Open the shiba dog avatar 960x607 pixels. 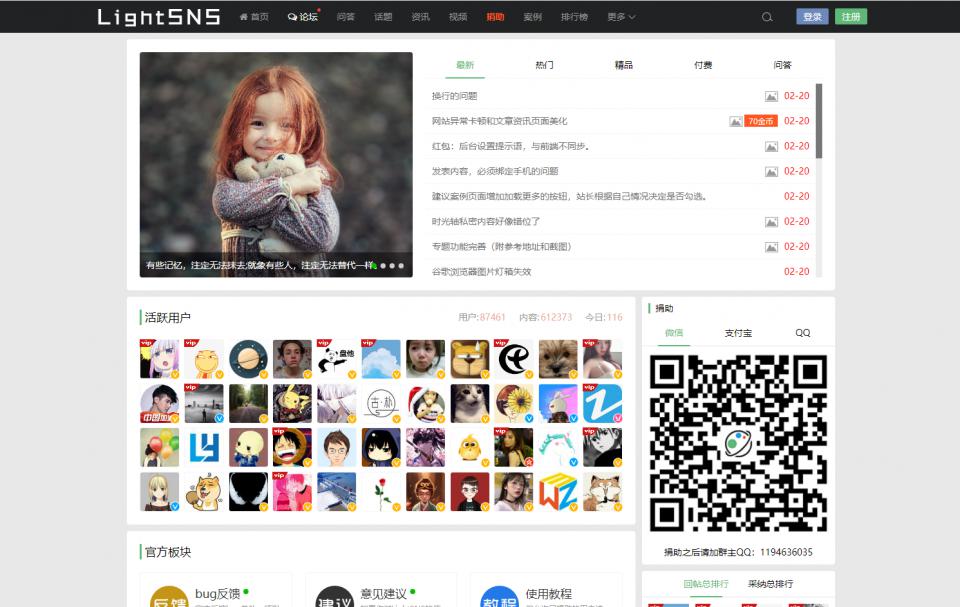[x=204, y=492]
